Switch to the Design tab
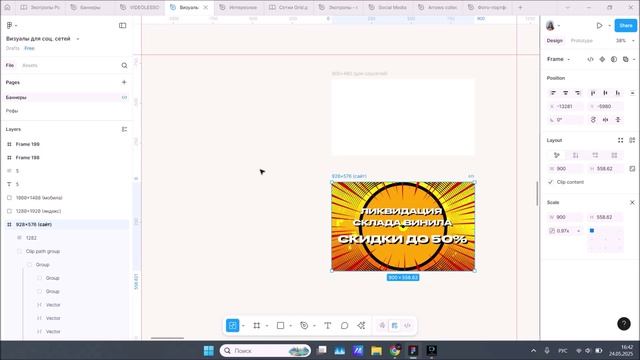This screenshot has height=360, width=640. 555,40
